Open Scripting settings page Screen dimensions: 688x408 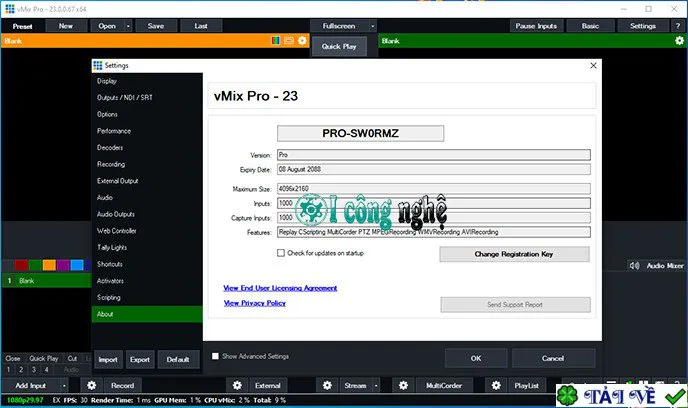(147, 297)
